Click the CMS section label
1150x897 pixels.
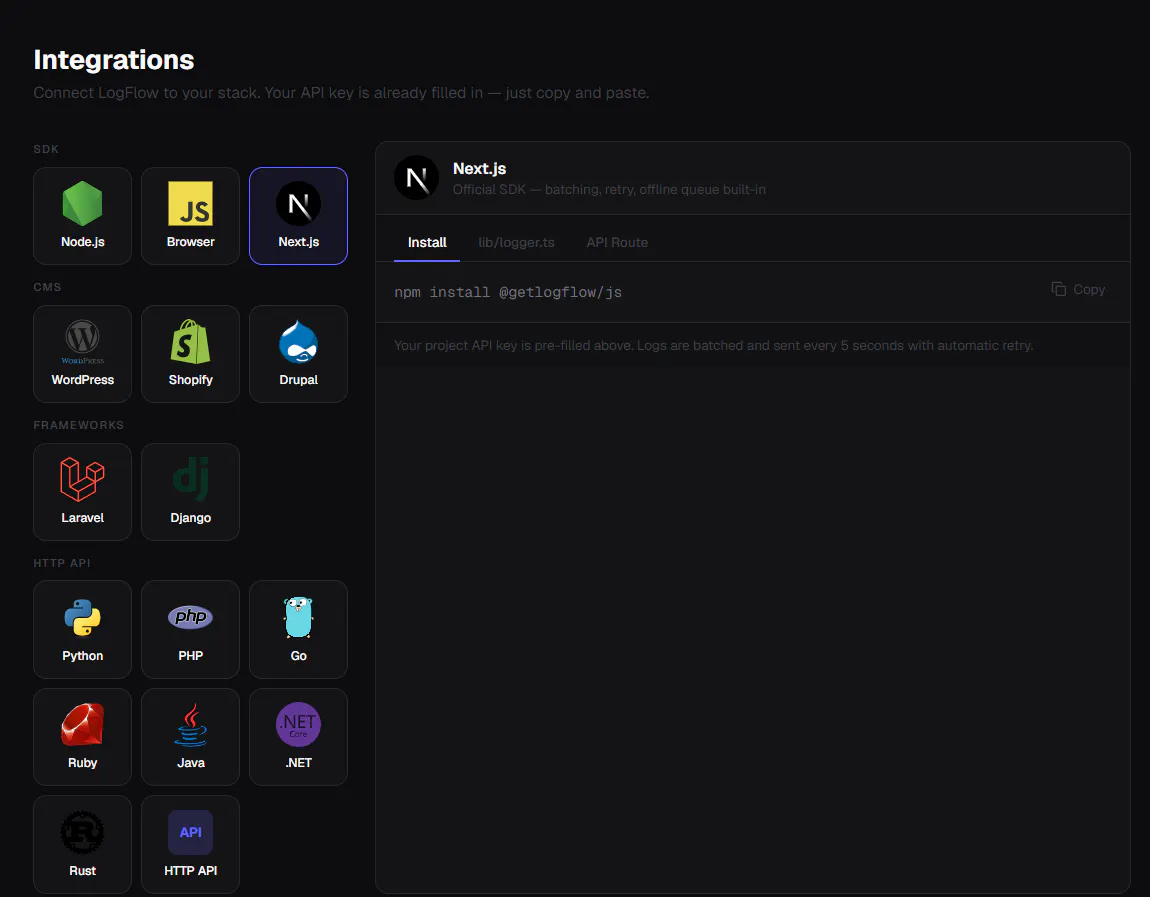(x=47, y=287)
